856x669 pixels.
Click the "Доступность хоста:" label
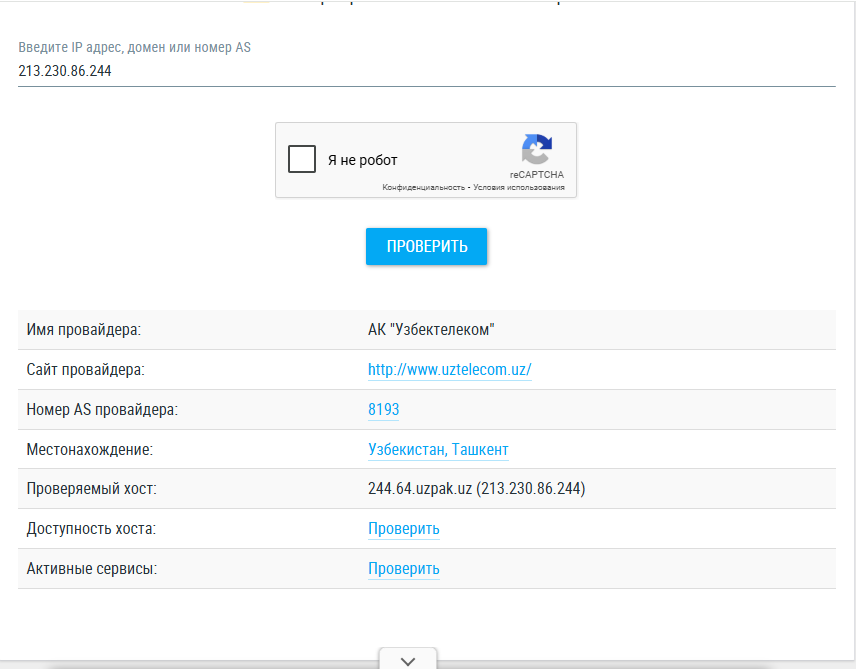(91, 529)
